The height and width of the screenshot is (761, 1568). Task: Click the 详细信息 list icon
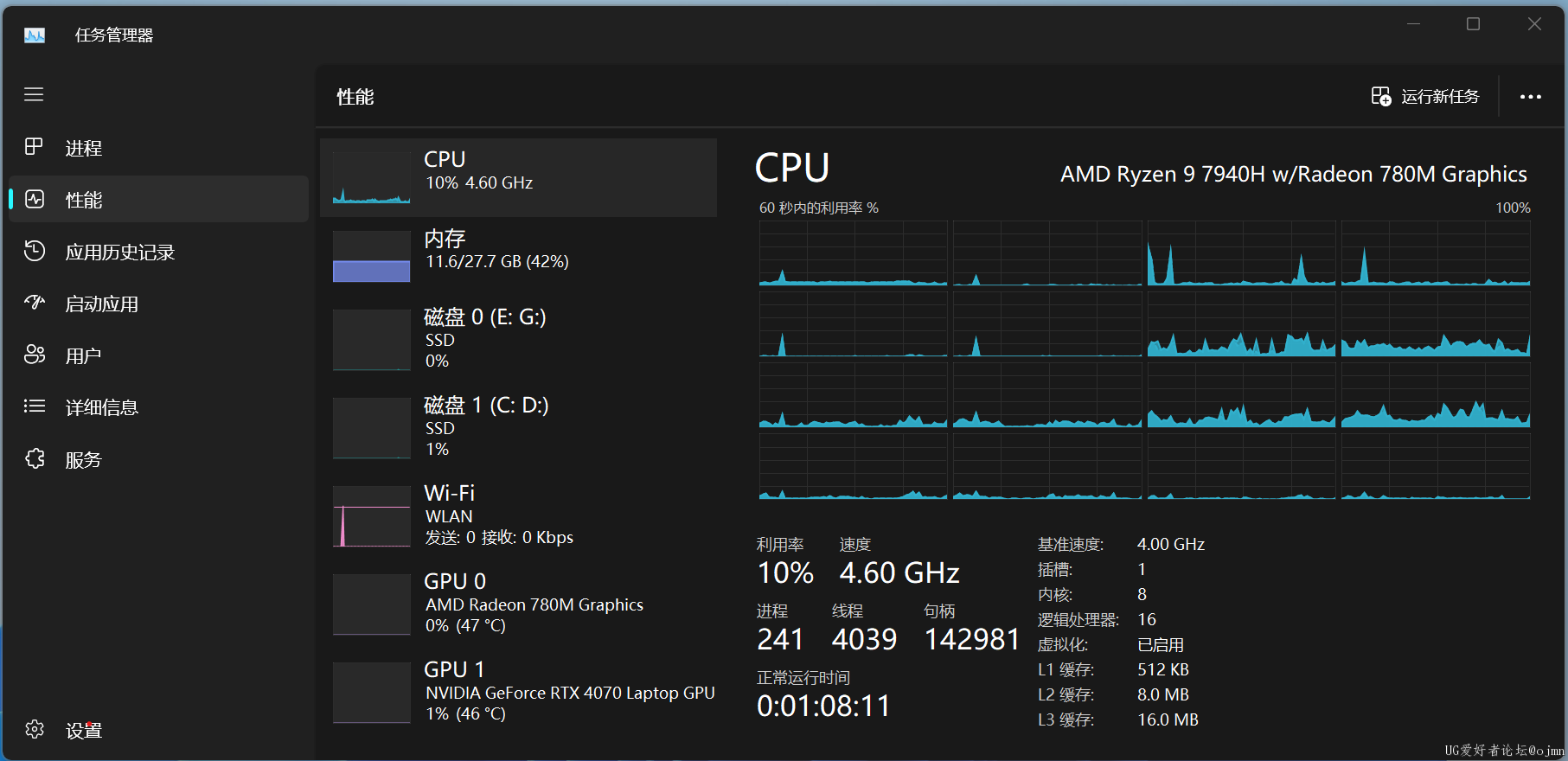pyautogui.click(x=35, y=406)
